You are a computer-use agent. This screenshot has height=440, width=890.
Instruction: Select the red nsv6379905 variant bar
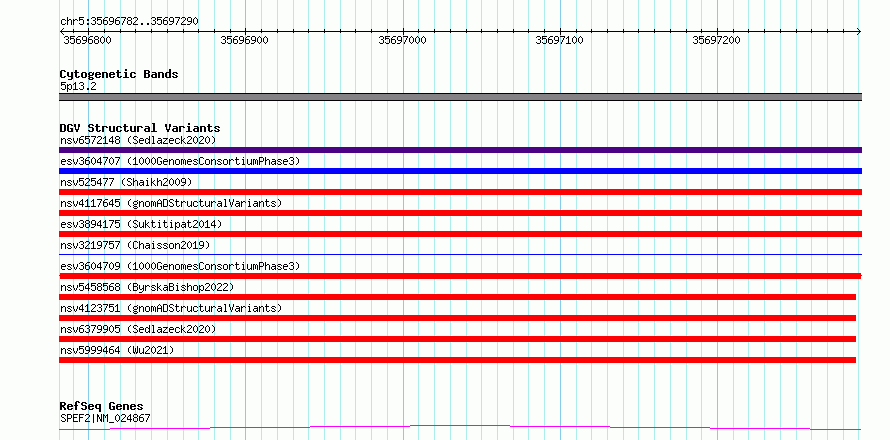[457, 339]
